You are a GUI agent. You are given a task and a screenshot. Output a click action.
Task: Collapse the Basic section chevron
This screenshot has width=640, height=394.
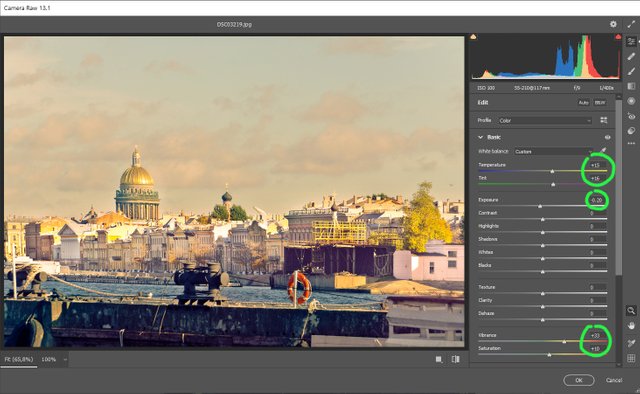click(x=480, y=137)
